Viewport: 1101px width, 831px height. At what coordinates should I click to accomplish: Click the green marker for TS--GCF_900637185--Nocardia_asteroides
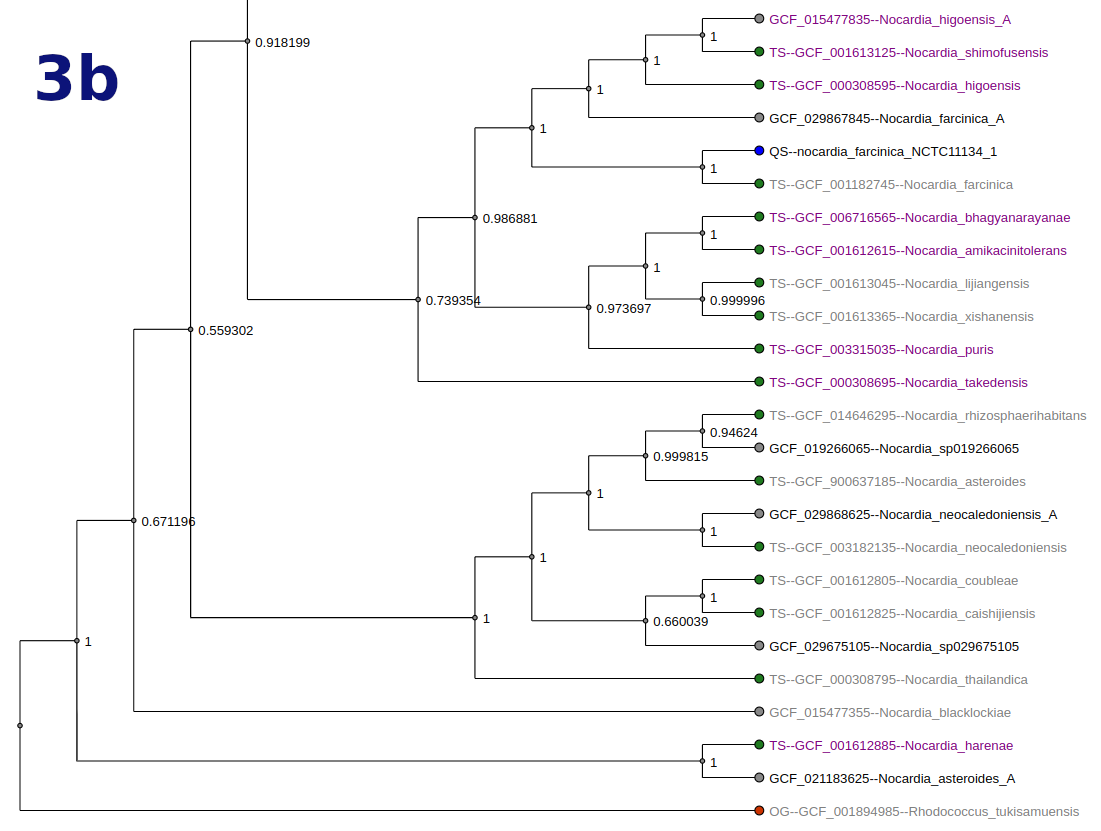point(759,480)
